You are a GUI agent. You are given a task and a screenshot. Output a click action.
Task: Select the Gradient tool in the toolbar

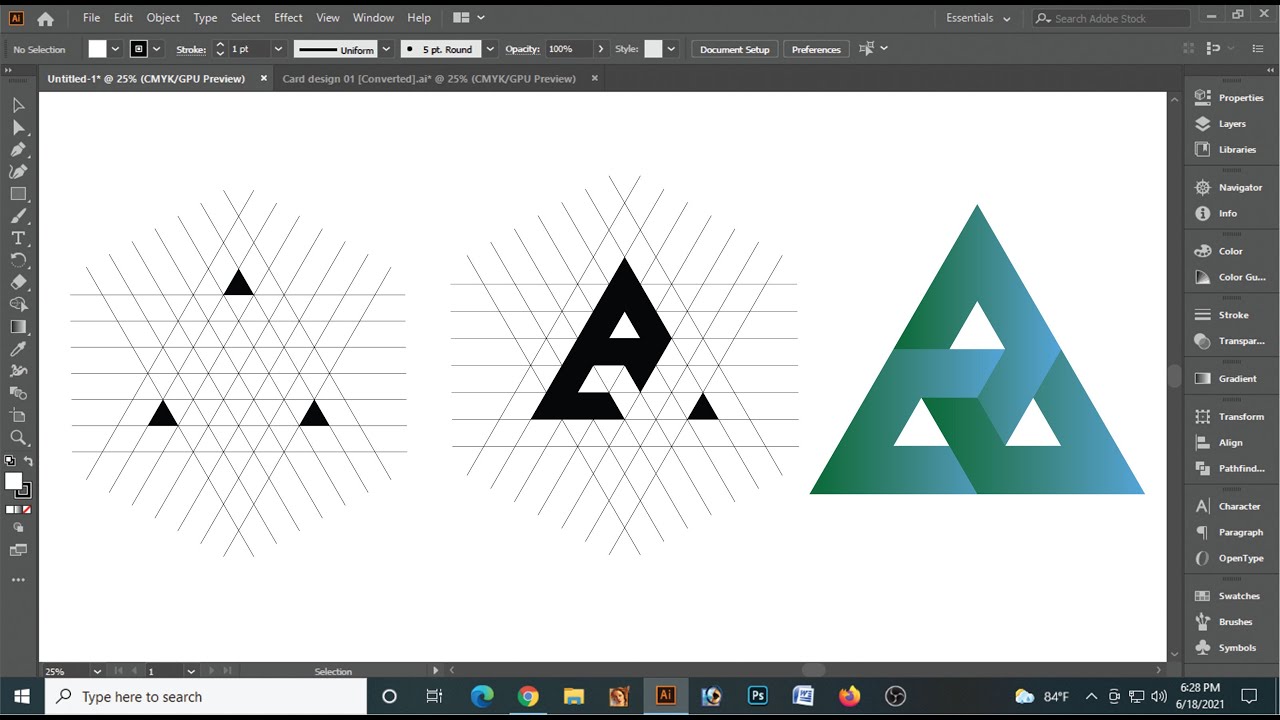pyautogui.click(x=18, y=327)
